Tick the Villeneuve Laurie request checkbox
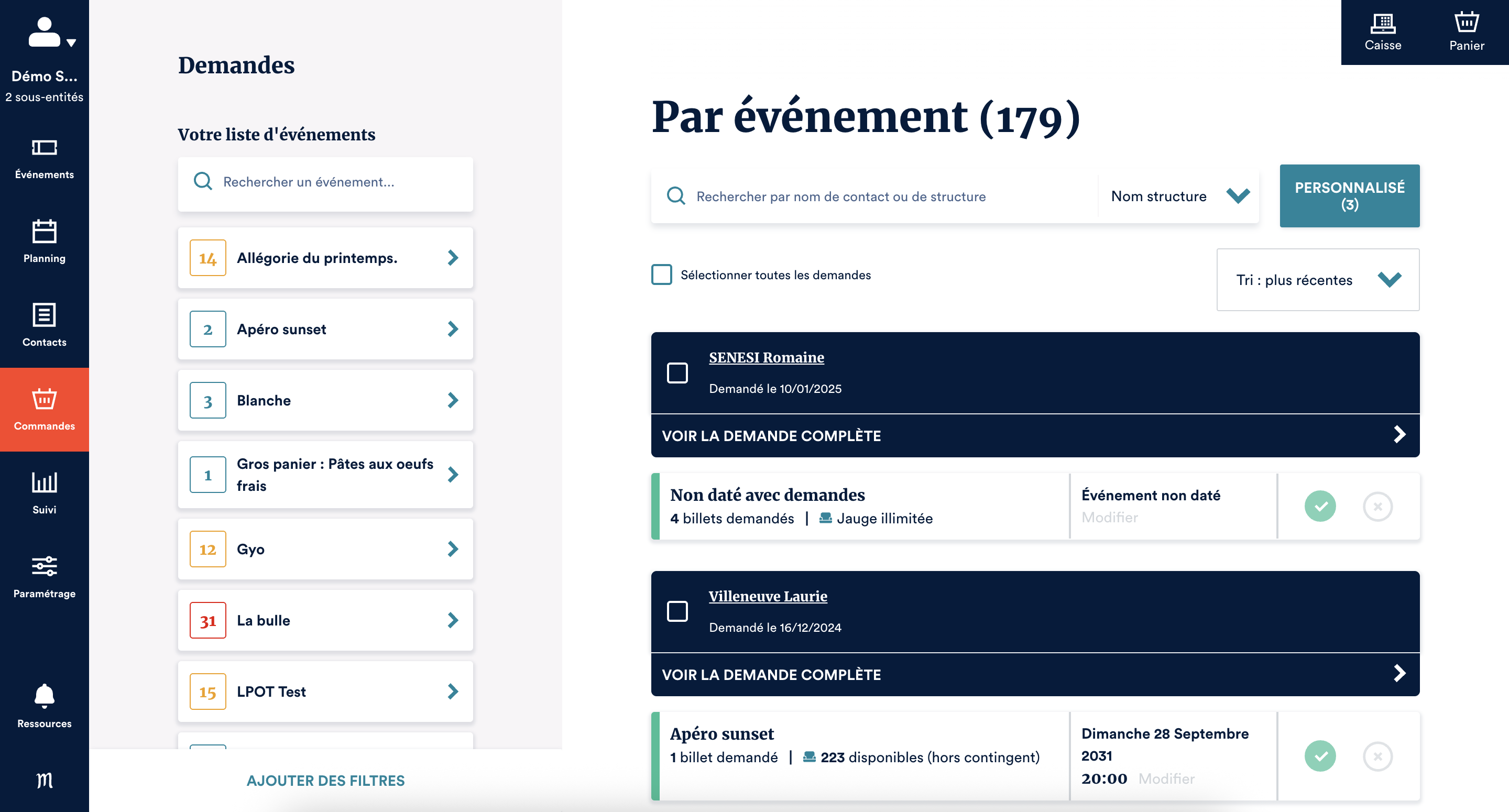 [x=677, y=612]
